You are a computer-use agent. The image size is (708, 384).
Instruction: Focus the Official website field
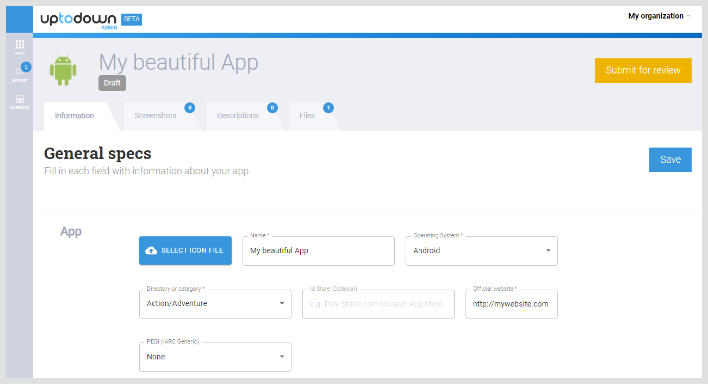click(512, 304)
